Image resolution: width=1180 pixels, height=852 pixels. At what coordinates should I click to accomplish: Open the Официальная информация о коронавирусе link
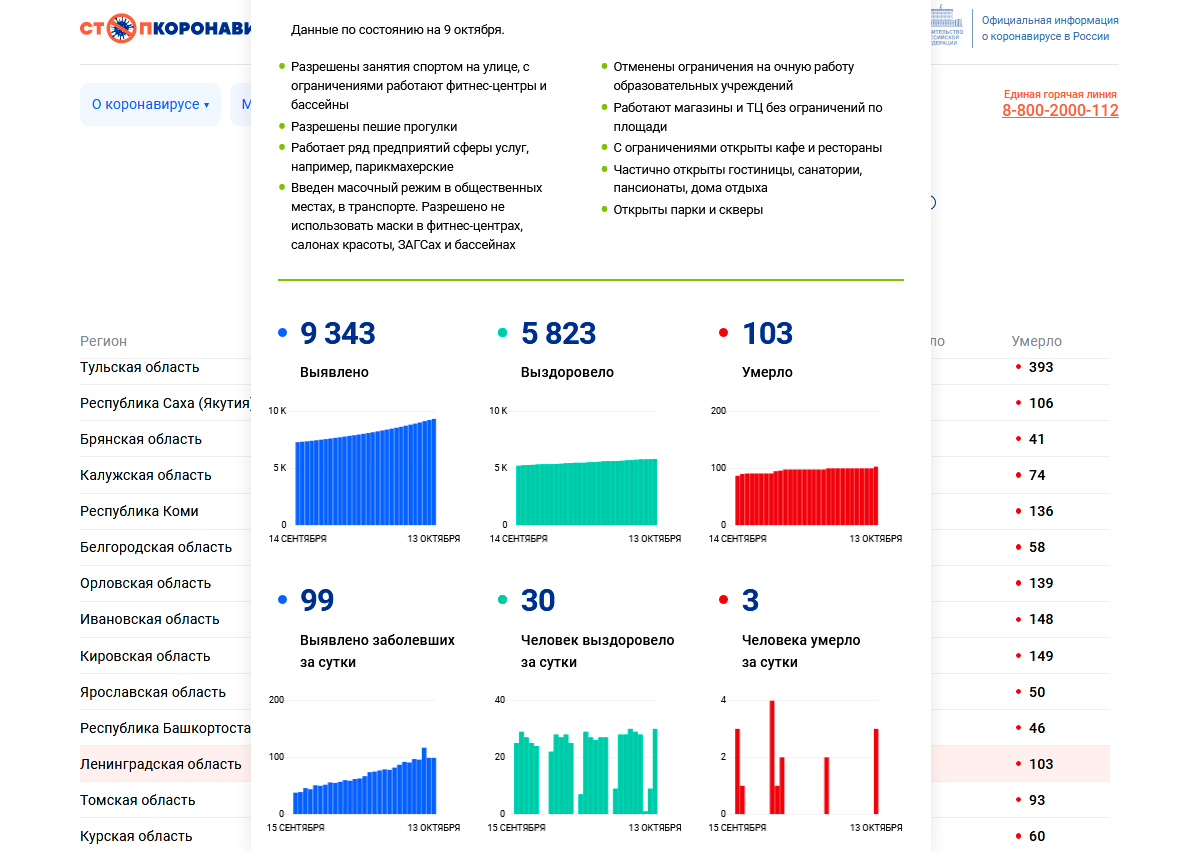pyautogui.click(x=1049, y=28)
